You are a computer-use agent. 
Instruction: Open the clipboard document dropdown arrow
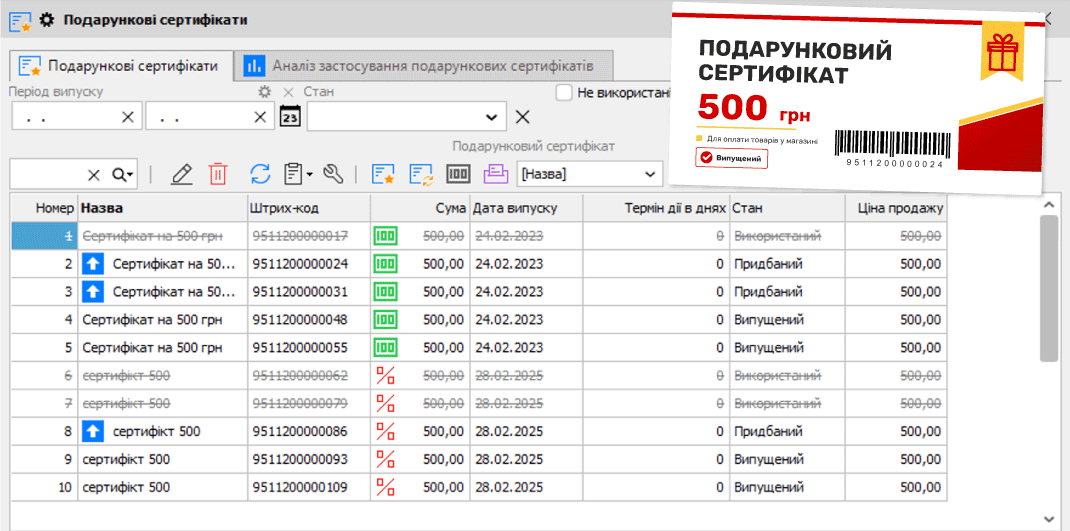[310, 175]
